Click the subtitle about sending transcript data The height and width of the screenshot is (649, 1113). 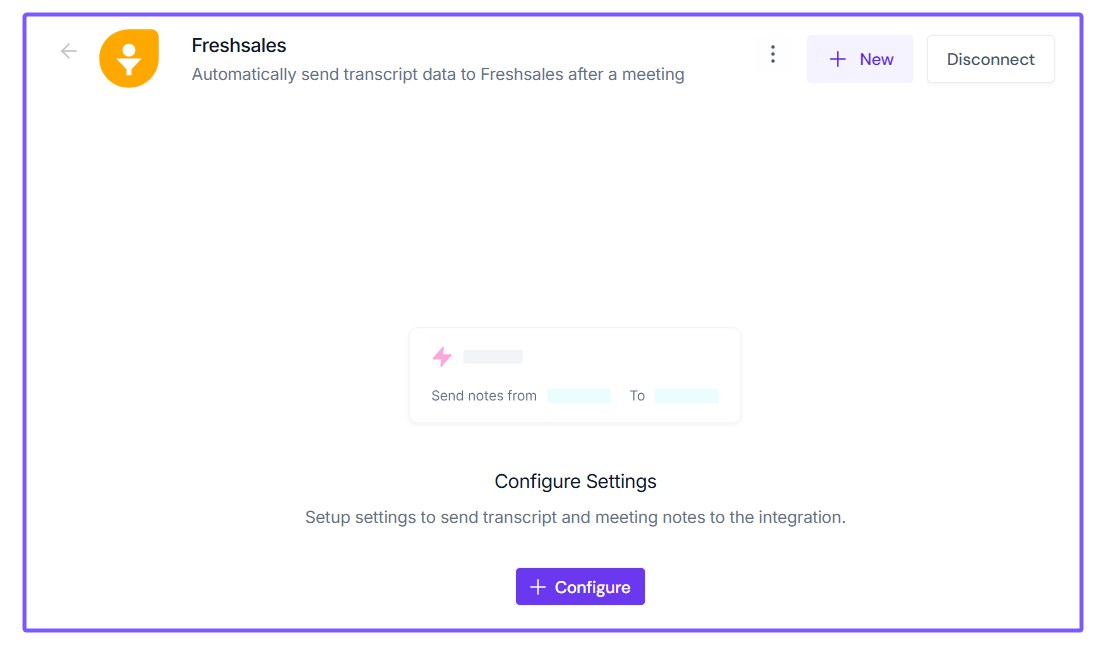coord(438,74)
